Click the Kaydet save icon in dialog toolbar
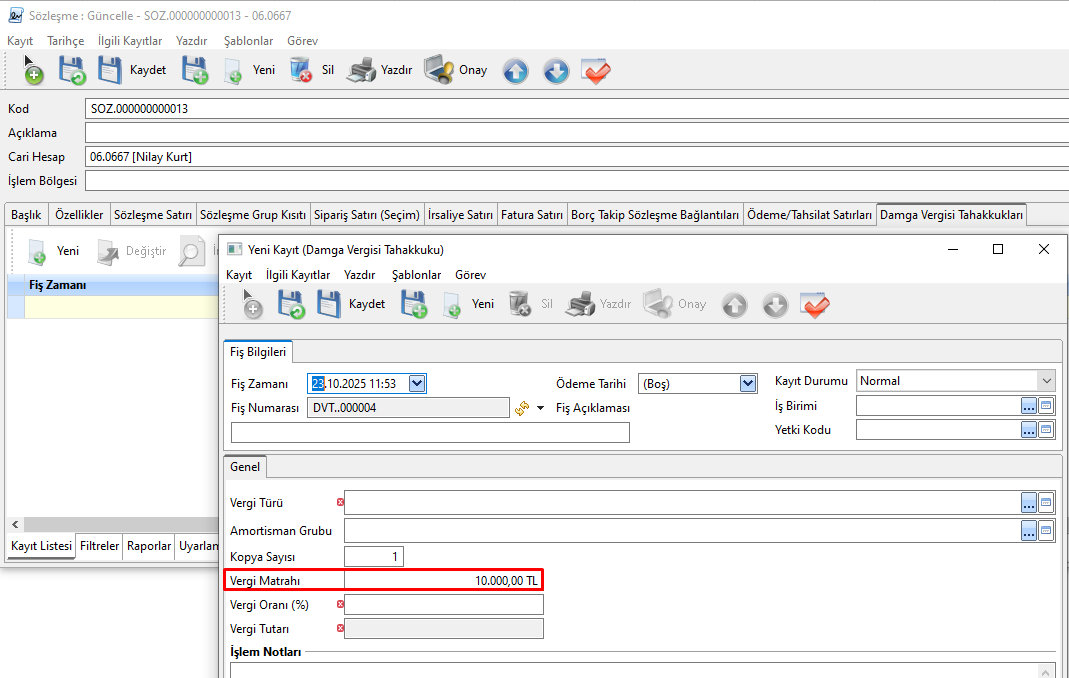1069x678 pixels. [x=329, y=304]
